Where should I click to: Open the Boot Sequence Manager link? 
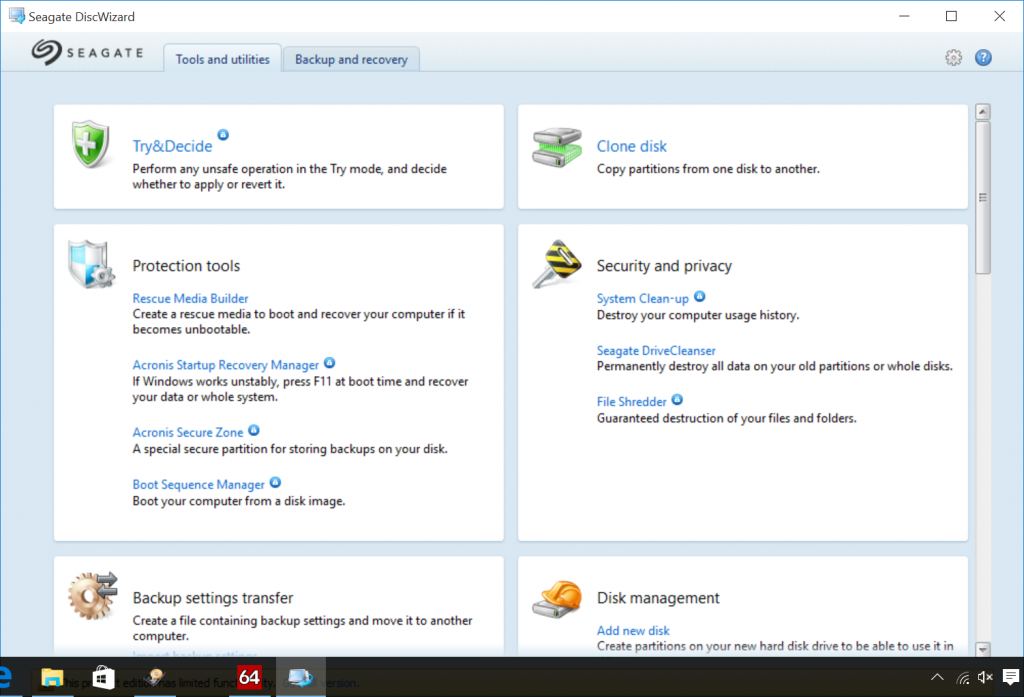click(x=199, y=485)
